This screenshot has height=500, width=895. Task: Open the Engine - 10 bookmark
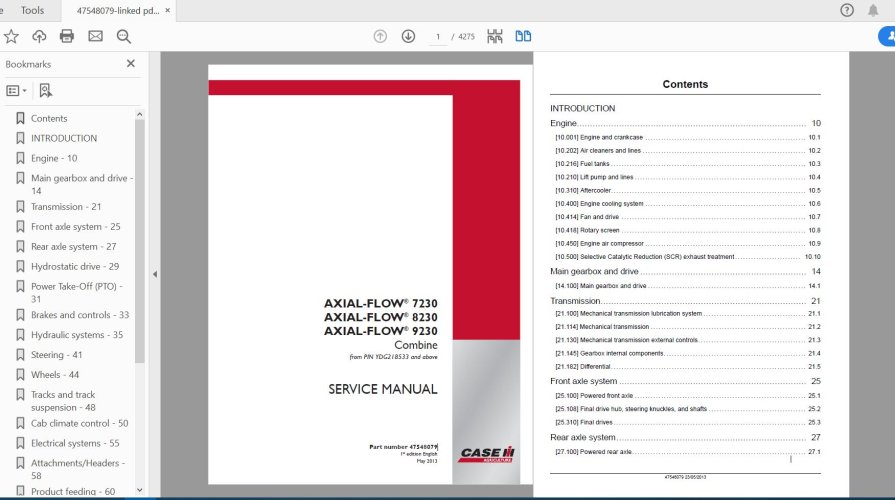point(54,158)
